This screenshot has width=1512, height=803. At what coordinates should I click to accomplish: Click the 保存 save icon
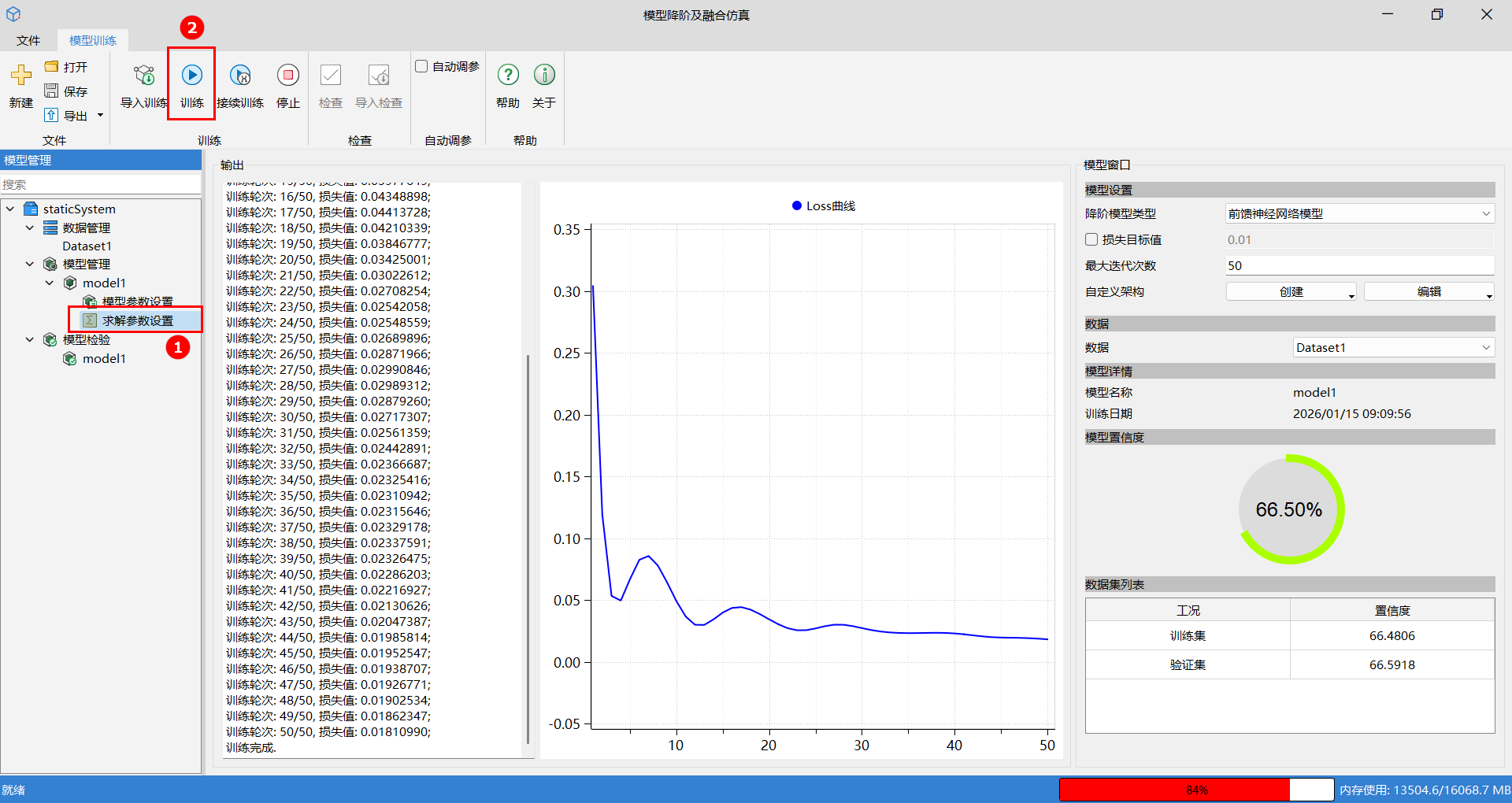pyautogui.click(x=52, y=91)
